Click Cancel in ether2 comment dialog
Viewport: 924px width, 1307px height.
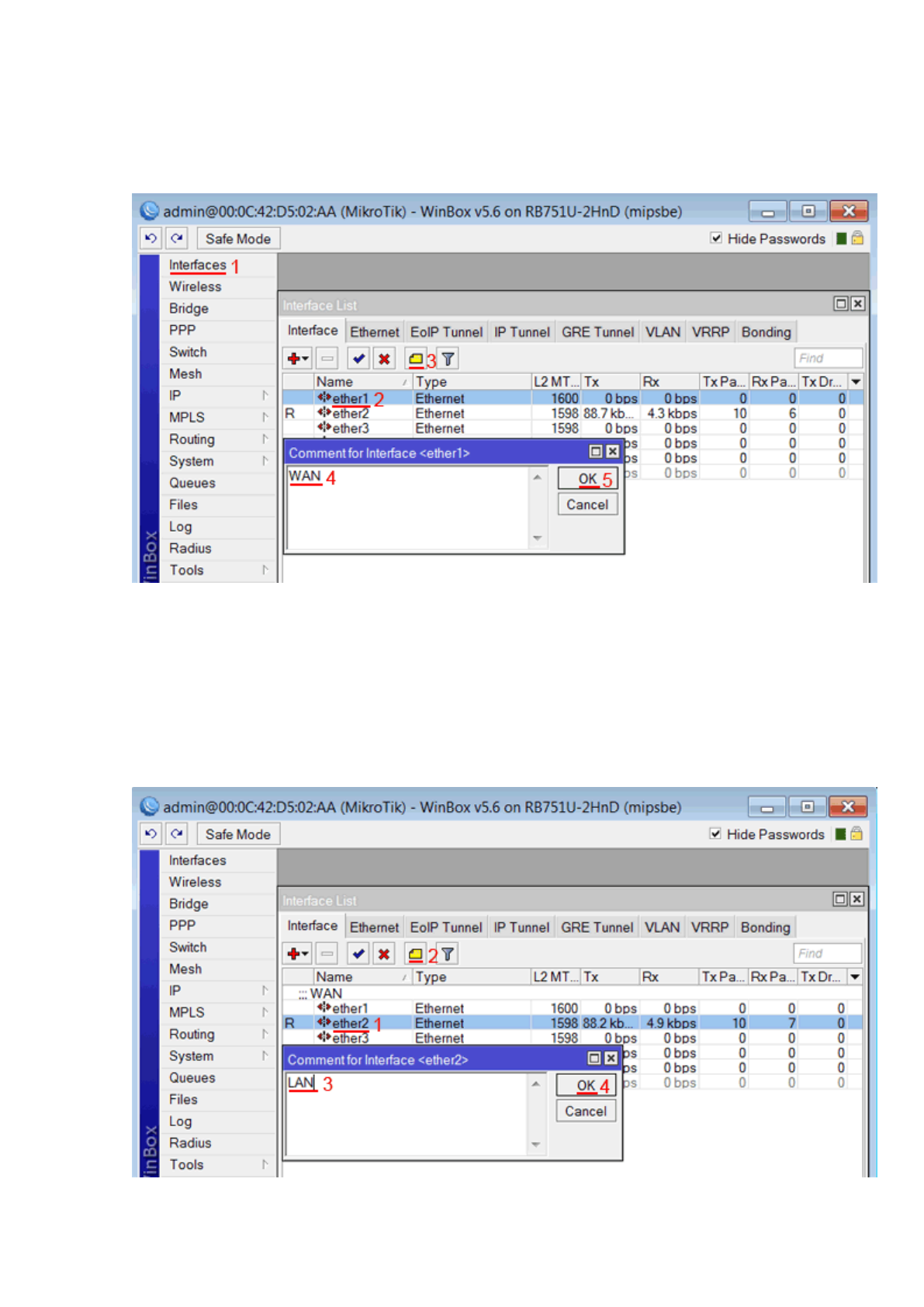[x=586, y=1111]
